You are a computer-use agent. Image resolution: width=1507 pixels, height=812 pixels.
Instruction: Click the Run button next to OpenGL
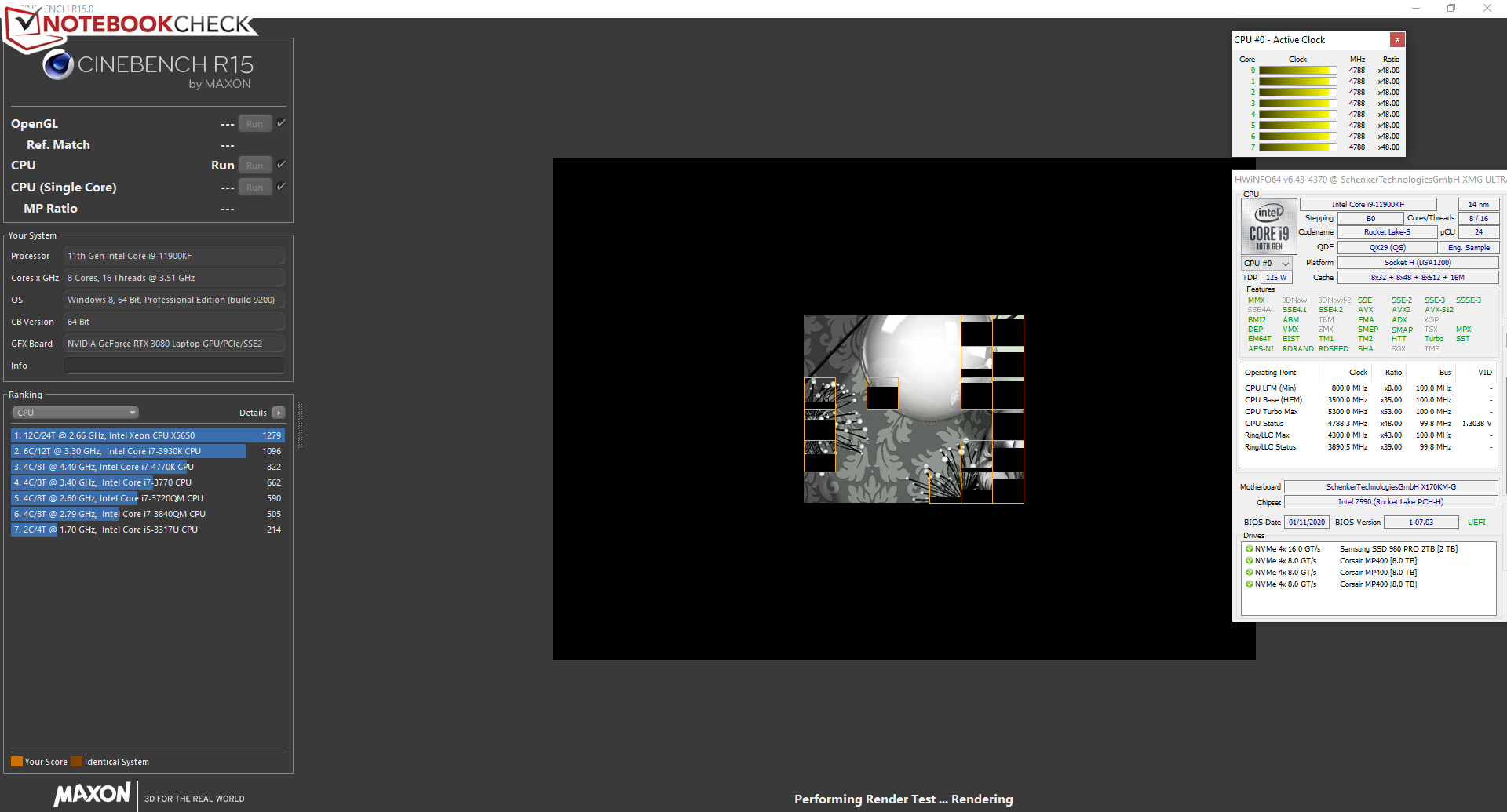[x=255, y=124]
